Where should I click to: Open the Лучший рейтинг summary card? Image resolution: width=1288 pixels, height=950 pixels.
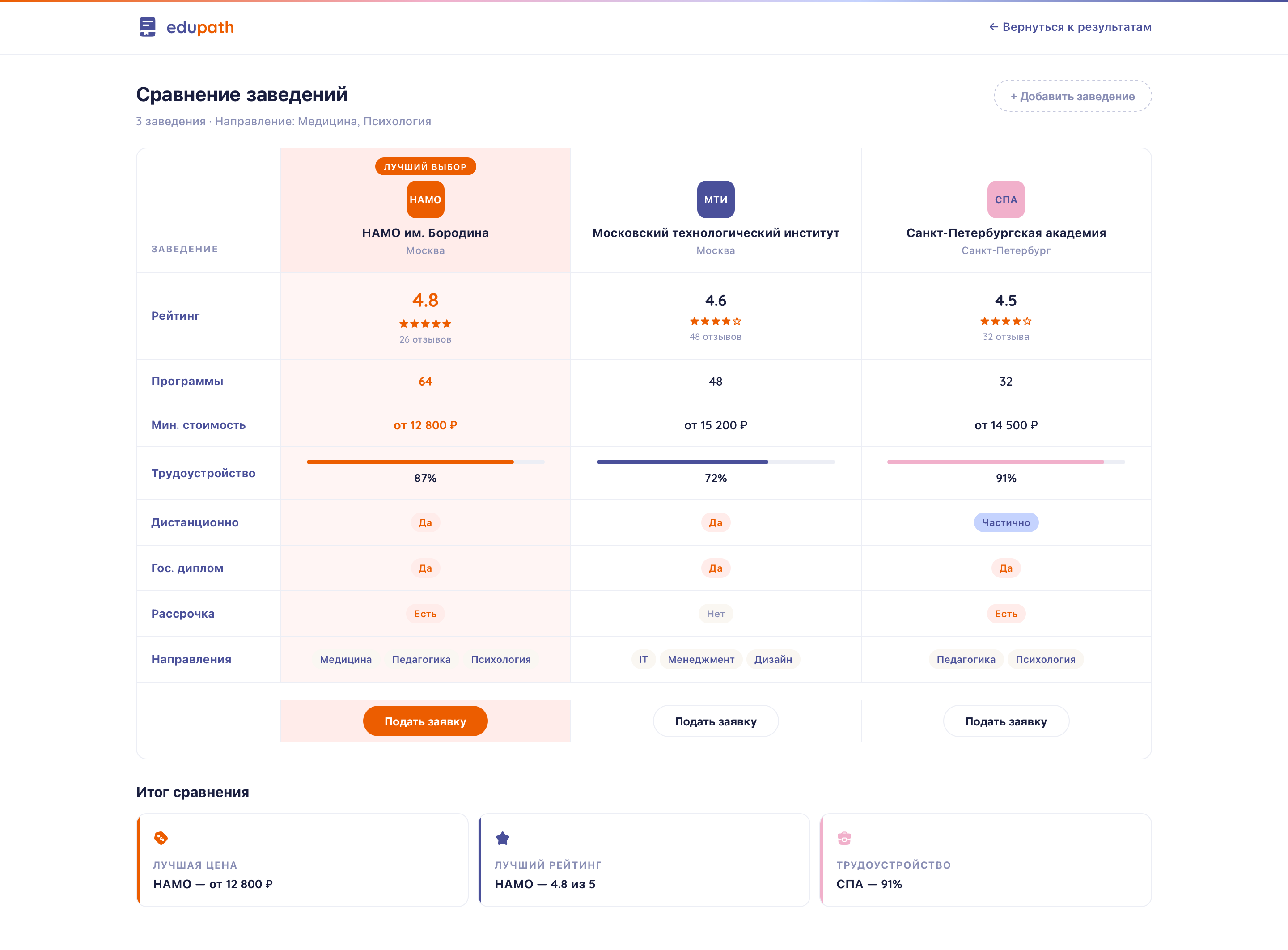point(644,860)
